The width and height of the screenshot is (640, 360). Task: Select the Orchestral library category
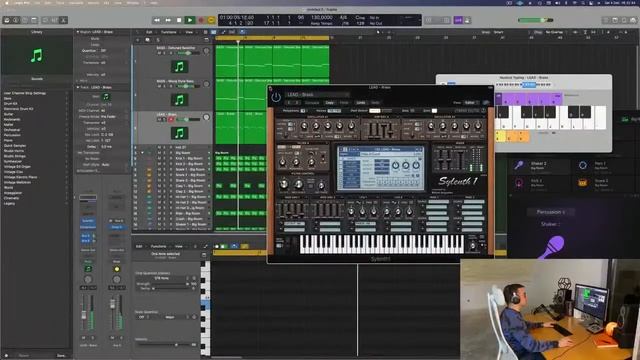click(12, 130)
